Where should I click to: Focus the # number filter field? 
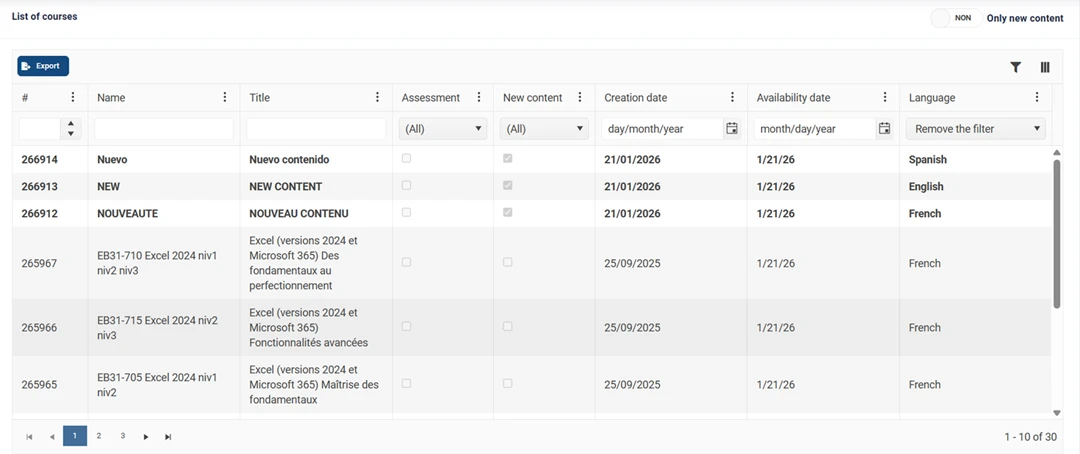[x=40, y=129]
